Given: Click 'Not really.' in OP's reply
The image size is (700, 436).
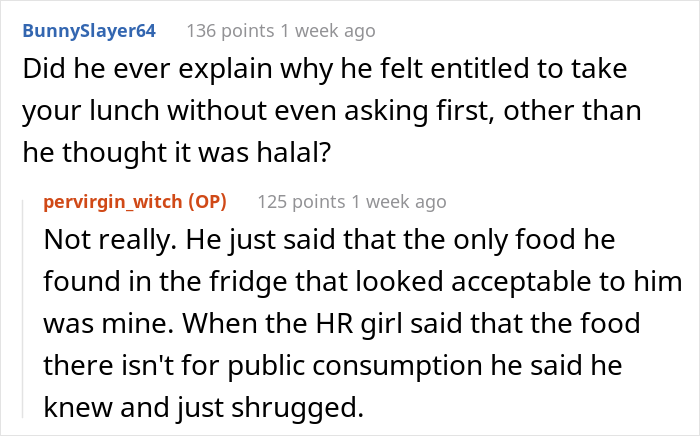Looking at the screenshot, I should click(x=110, y=240).
